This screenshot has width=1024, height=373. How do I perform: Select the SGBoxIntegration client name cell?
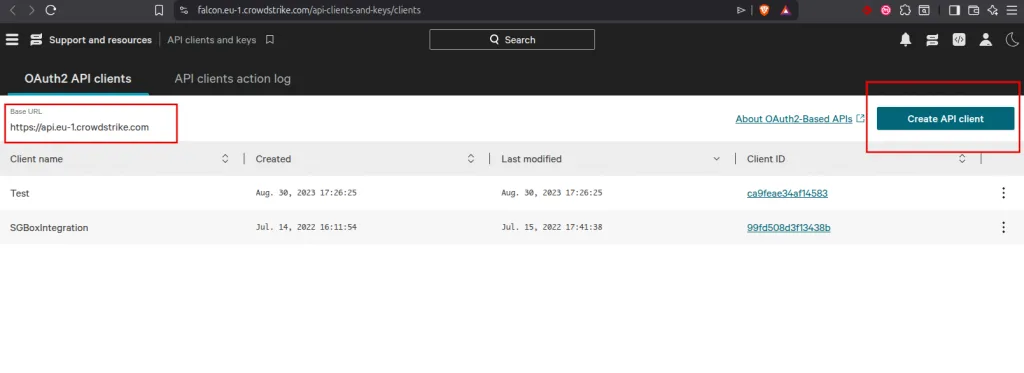(x=49, y=227)
